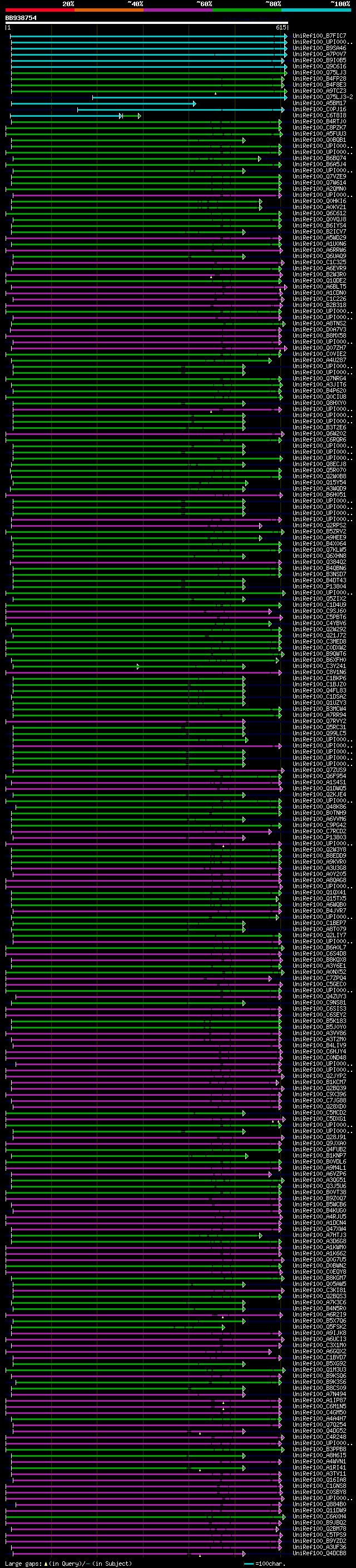Image resolution: width=356 pixels, height=1568 pixels.
Task: Click the white query sequence bar
Action: (147, 23)
